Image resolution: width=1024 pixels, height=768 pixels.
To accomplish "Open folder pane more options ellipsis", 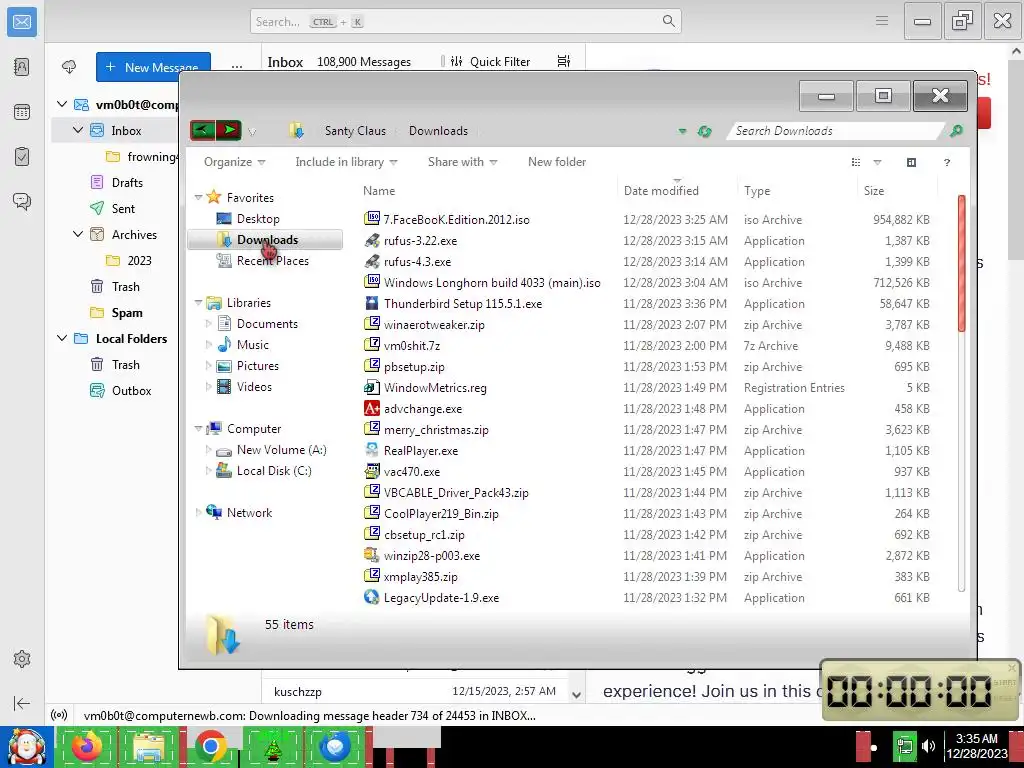I will click(236, 67).
